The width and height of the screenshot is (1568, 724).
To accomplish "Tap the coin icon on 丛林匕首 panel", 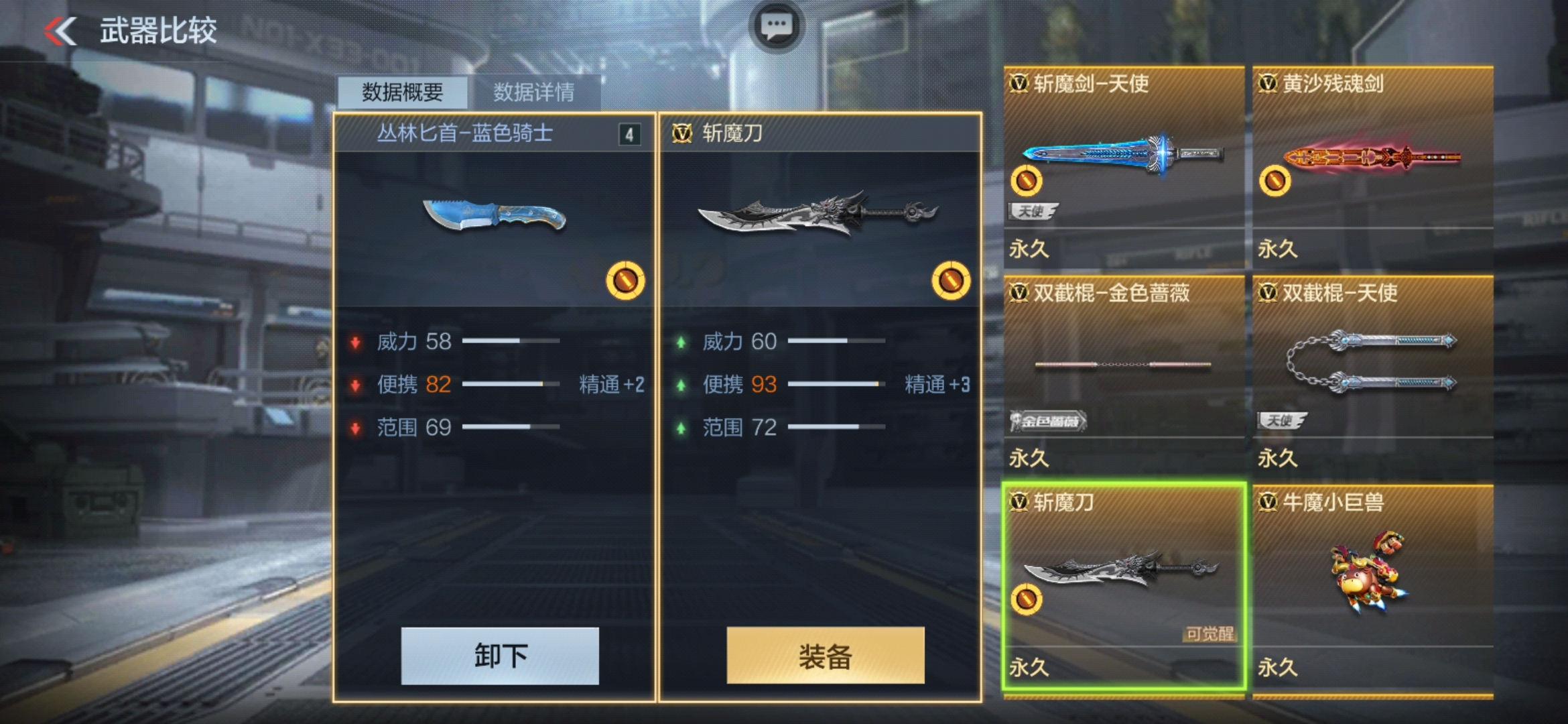I will click(625, 280).
